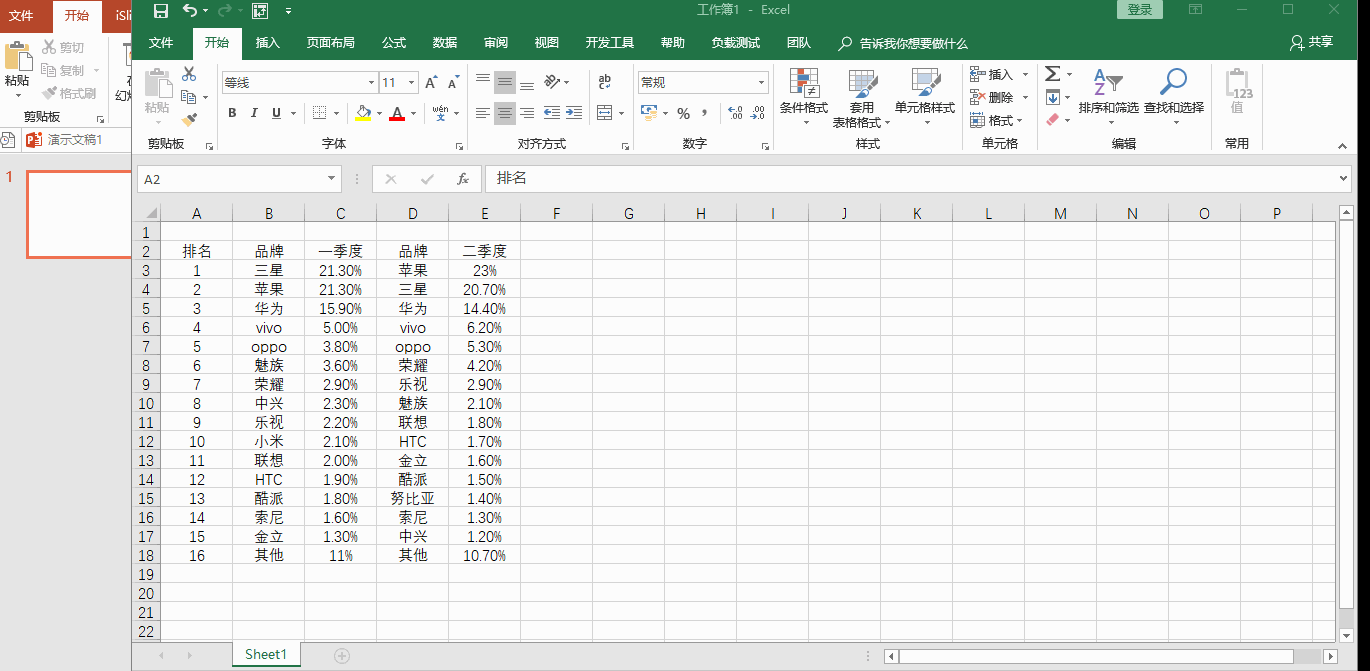The image size is (1370, 671).
Task: Open the Excel 文件 menu
Action: pos(161,43)
